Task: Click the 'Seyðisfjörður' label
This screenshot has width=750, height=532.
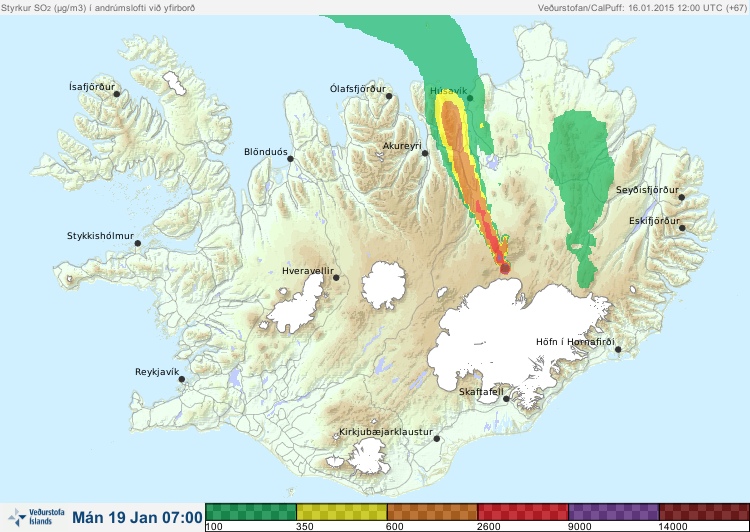Action: (x=647, y=190)
